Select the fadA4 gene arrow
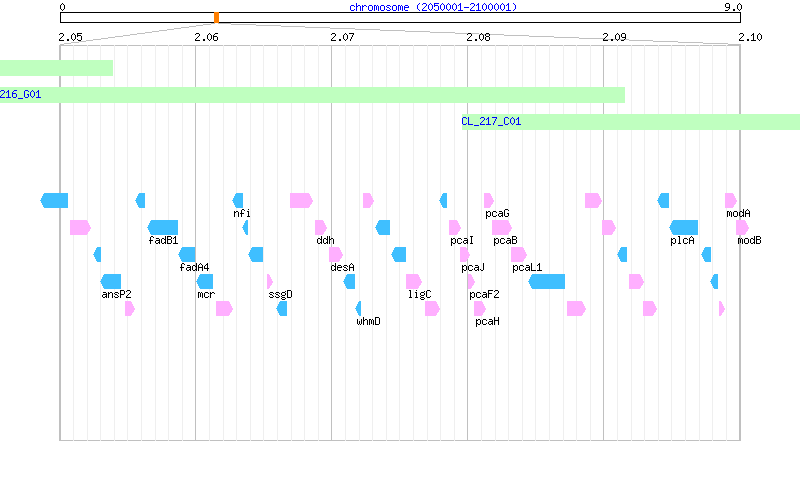Screen dimensions: 800x500 click(187, 255)
